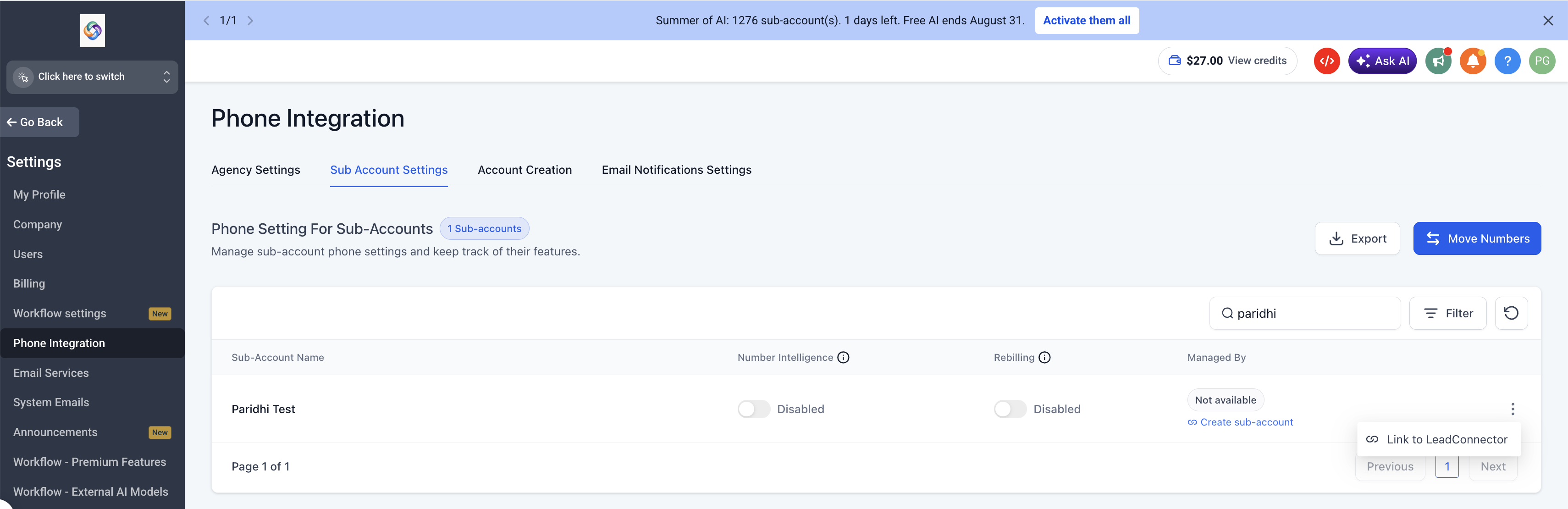This screenshot has width=1568, height=509.
Task: Open the megaphone announcements icon
Action: point(1438,61)
